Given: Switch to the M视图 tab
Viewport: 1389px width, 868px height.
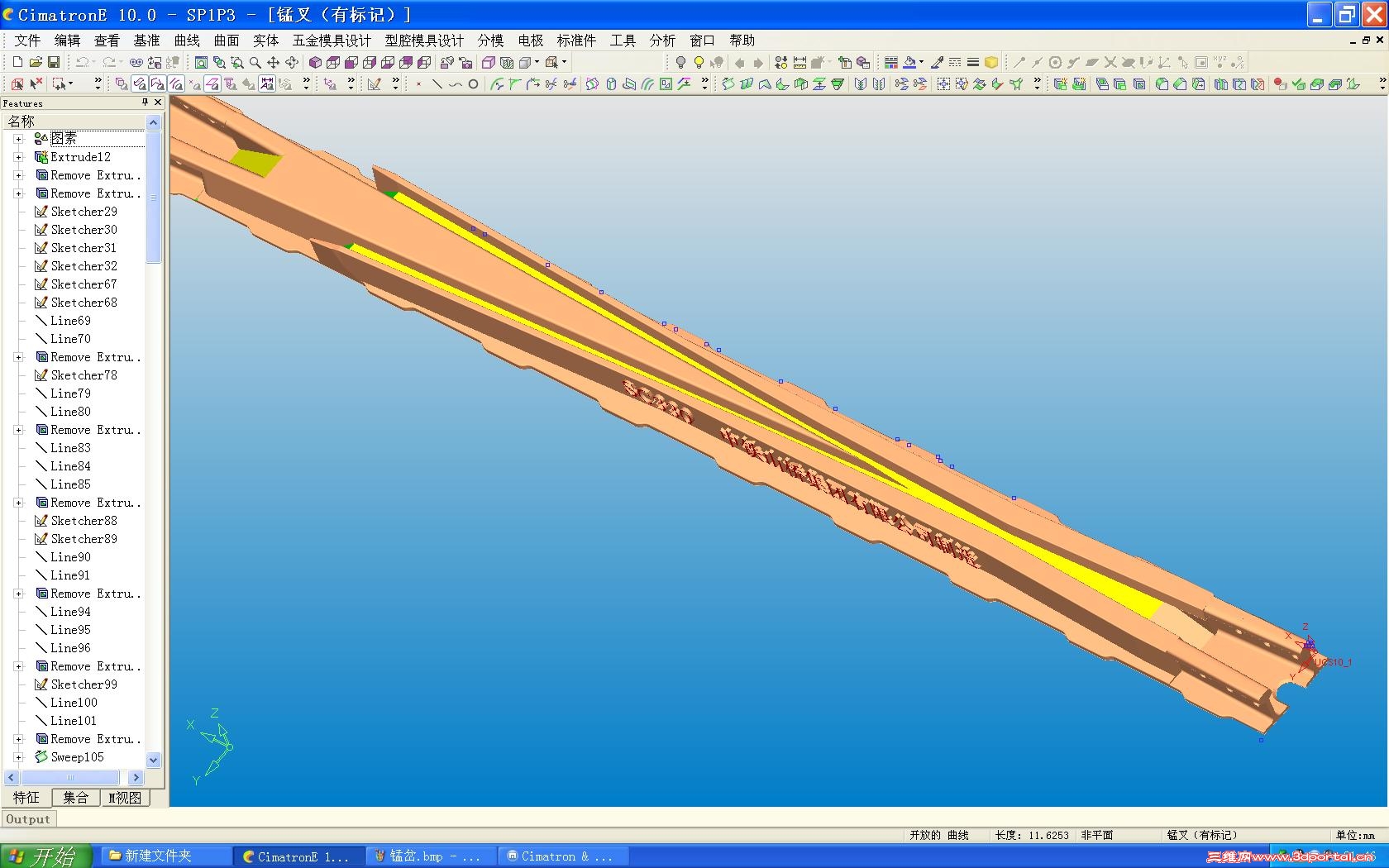Looking at the screenshot, I should [125, 798].
